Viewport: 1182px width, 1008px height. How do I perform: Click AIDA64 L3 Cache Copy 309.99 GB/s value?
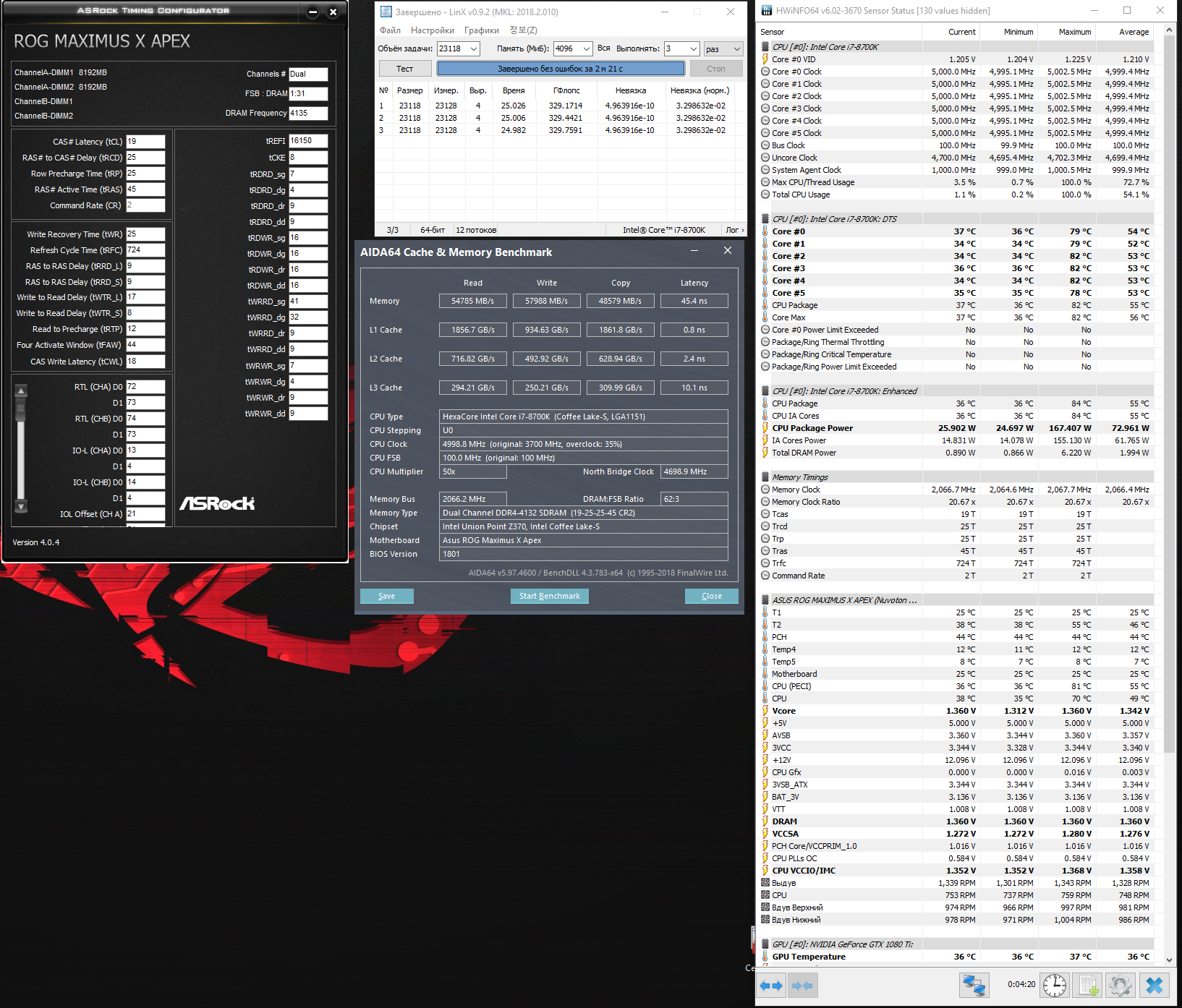621,388
